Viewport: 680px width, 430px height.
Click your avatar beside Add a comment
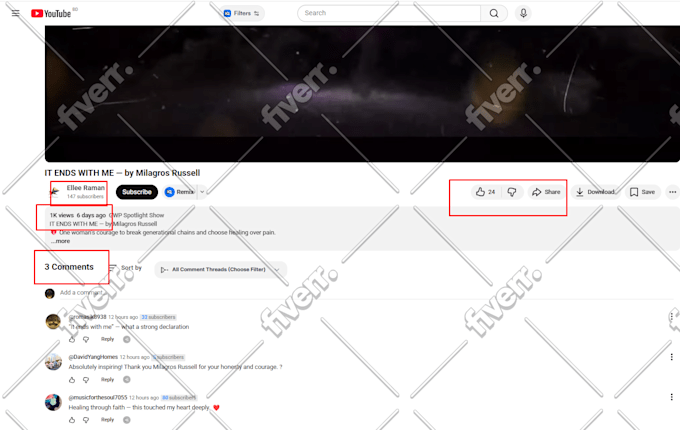(49, 293)
